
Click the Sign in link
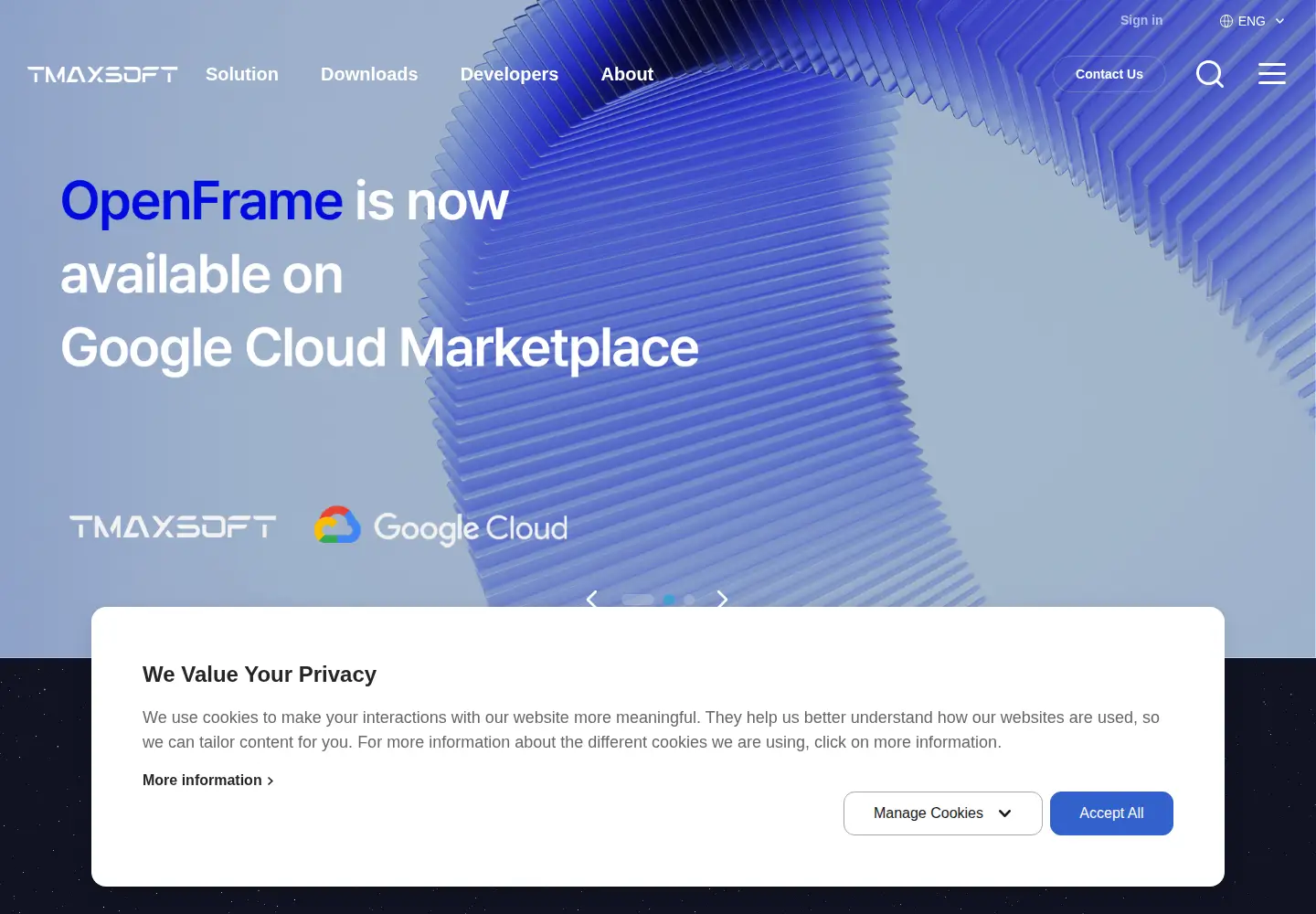(1141, 20)
